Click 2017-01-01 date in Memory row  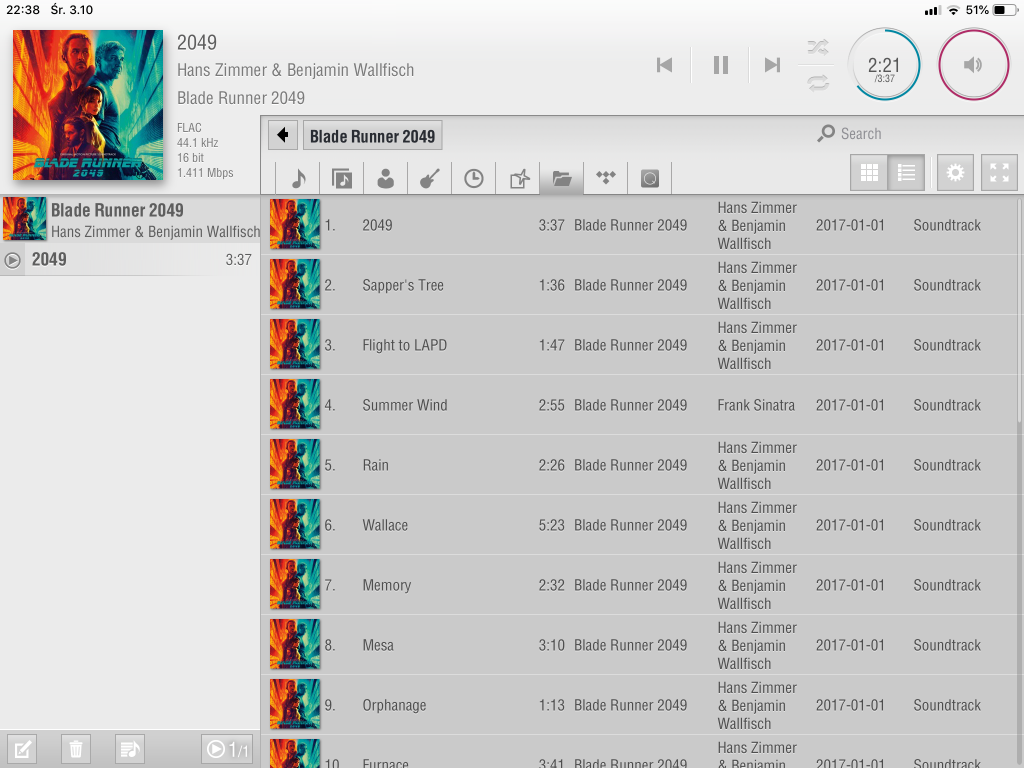pos(850,586)
